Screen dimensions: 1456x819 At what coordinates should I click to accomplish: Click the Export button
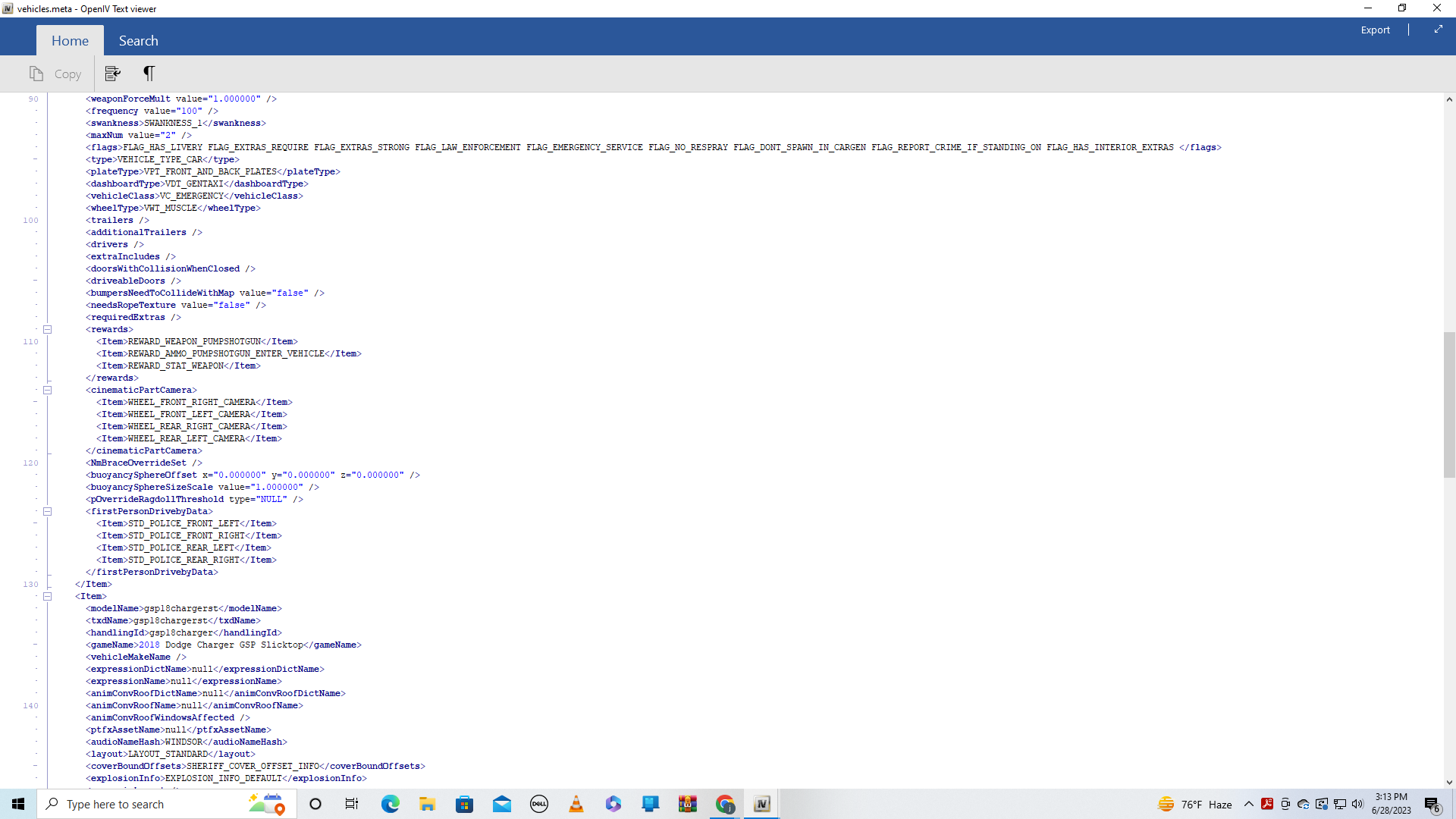(1375, 30)
